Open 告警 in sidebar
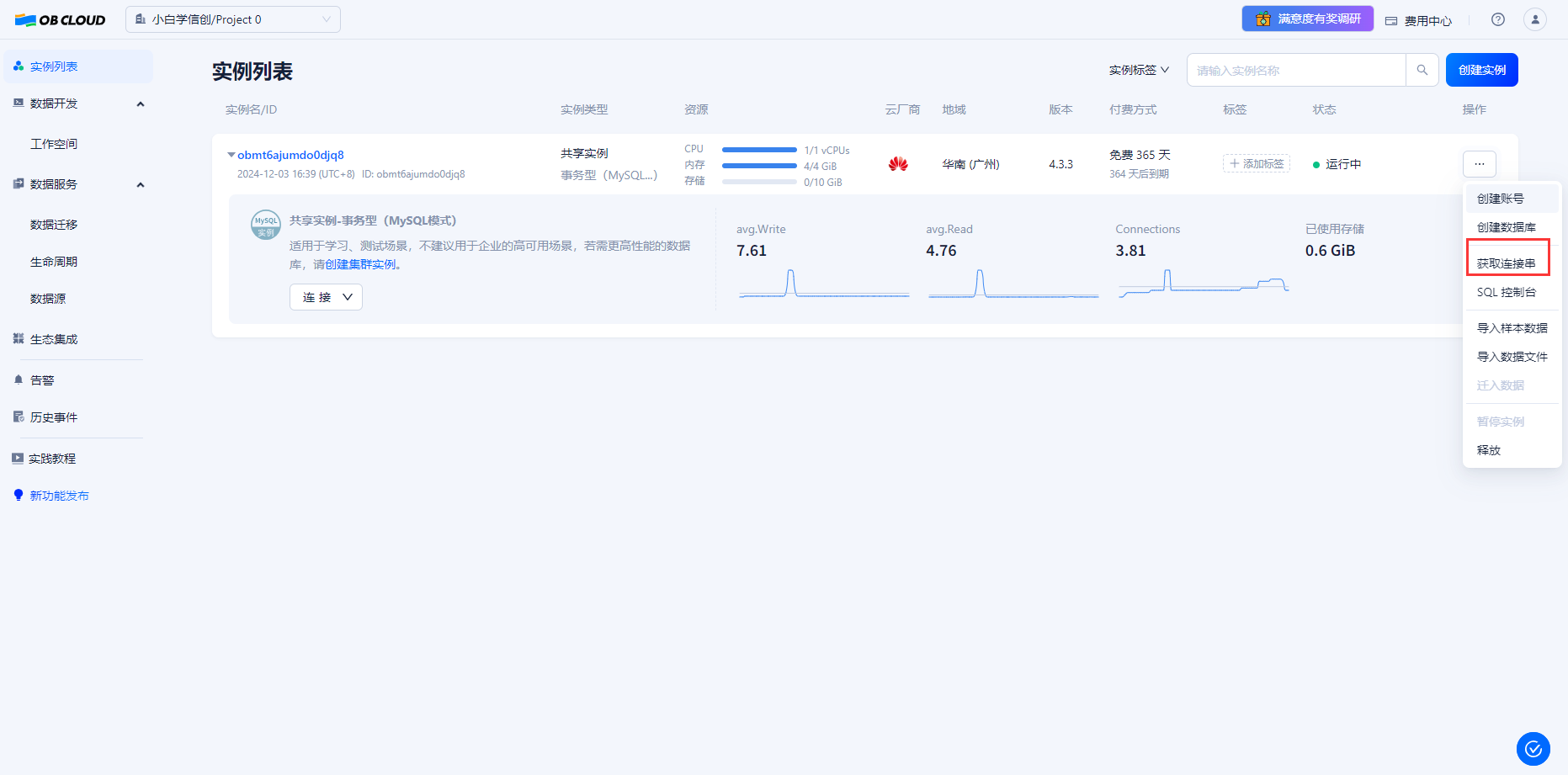This screenshot has width=1568, height=775. pyautogui.click(x=42, y=380)
